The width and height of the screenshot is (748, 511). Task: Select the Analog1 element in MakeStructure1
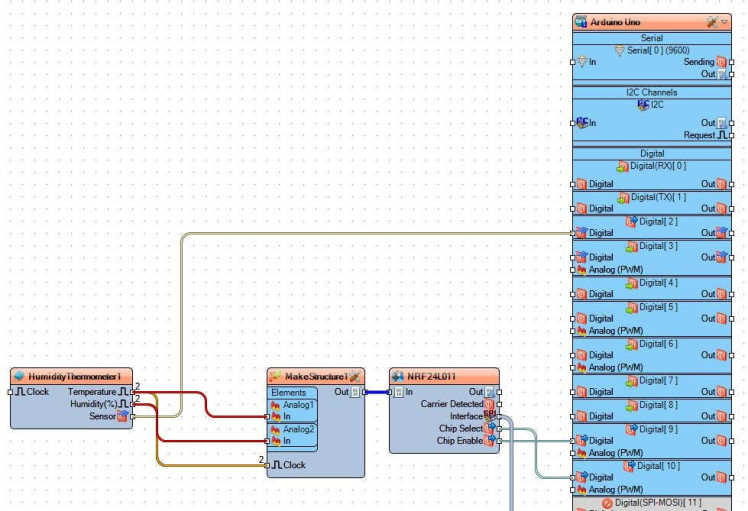coord(293,405)
